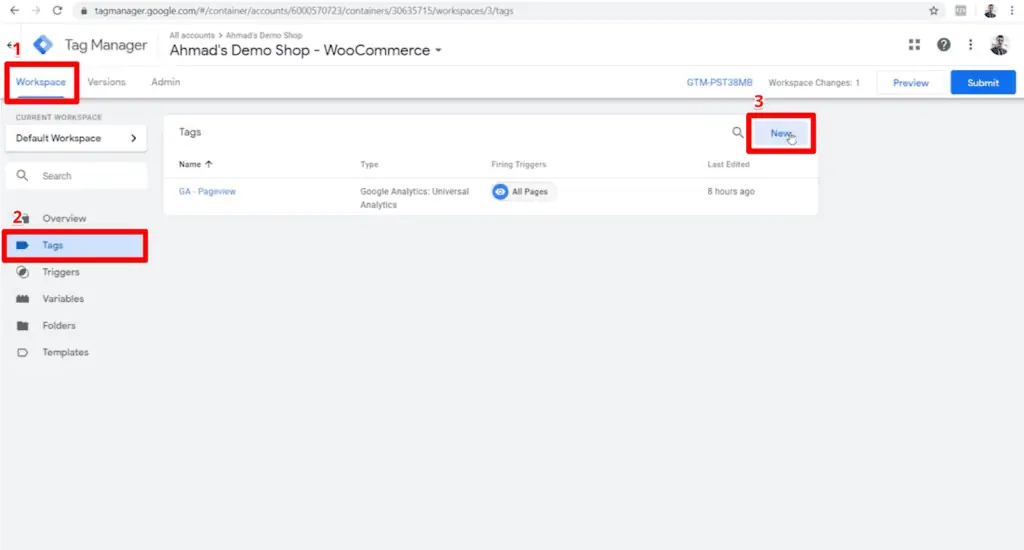
Task: Click the Last Edited column header
Action: click(728, 164)
